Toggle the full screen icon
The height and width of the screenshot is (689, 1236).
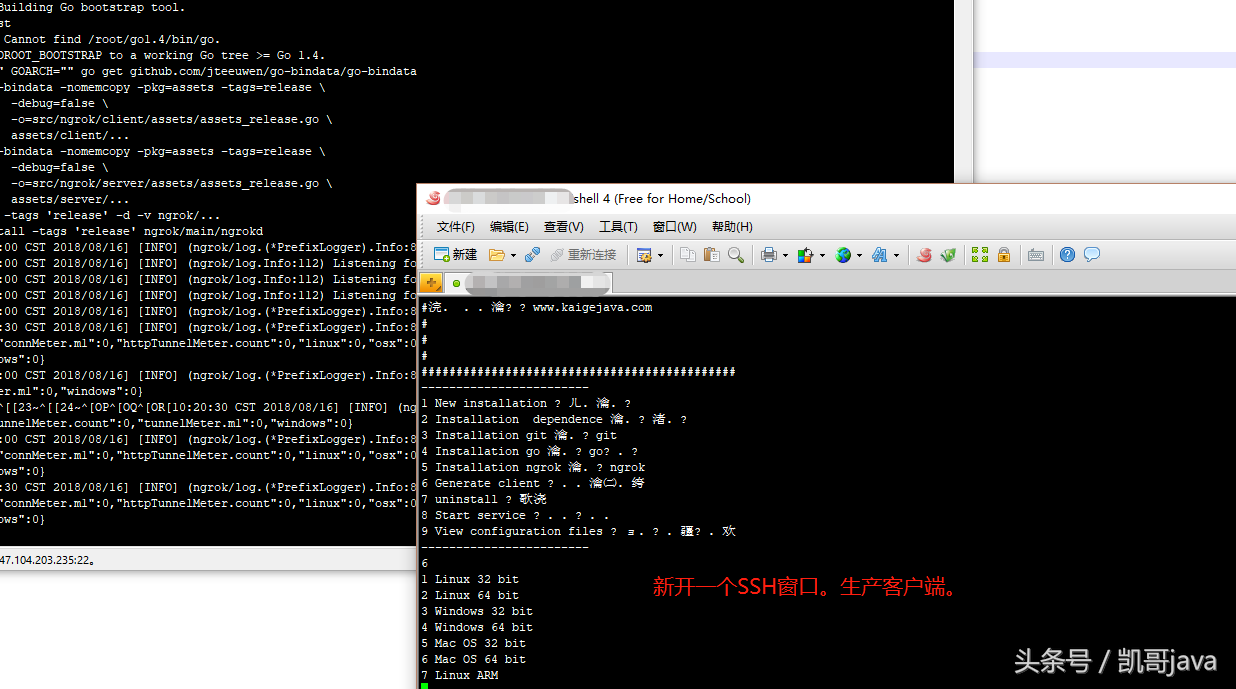click(x=980, y=255)
